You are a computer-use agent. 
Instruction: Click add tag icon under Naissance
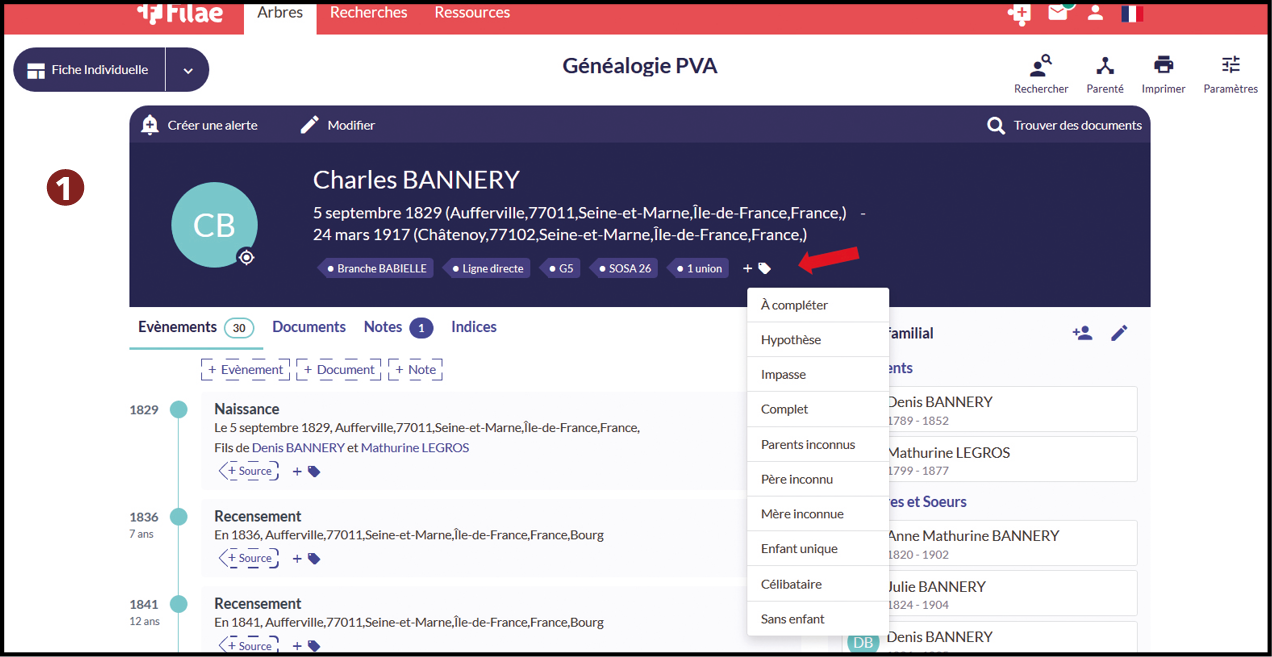click(306, 471)
